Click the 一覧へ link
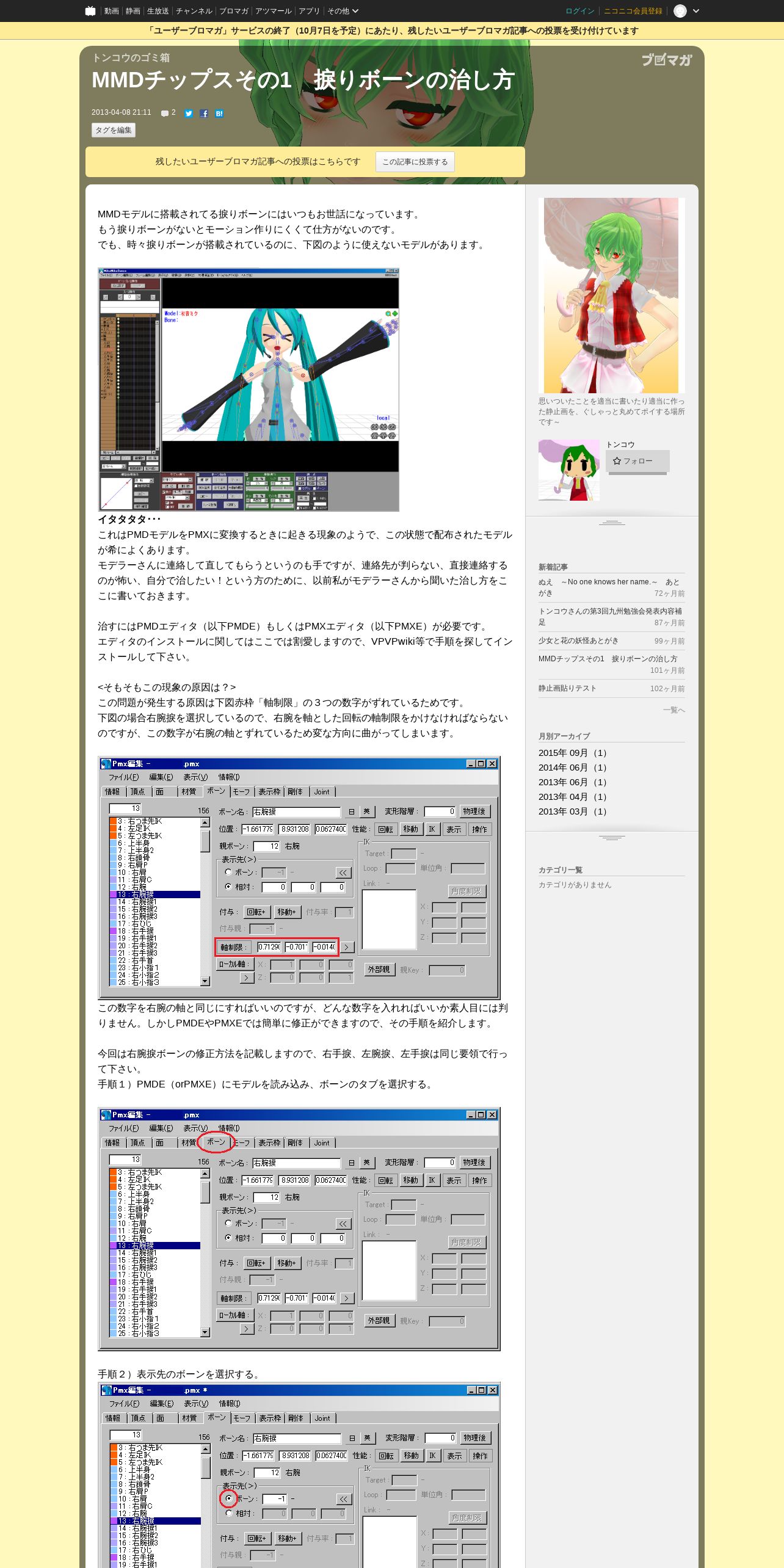 674,710
